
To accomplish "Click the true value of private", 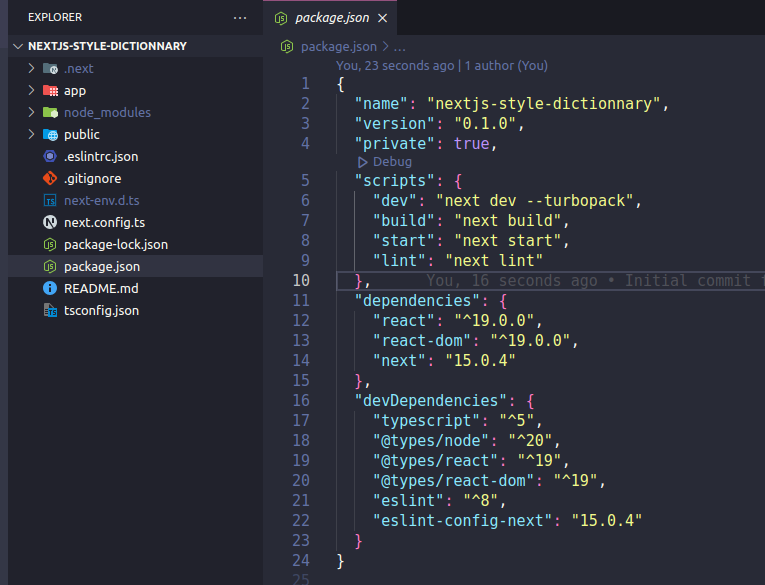I will (x=471, y=144).
